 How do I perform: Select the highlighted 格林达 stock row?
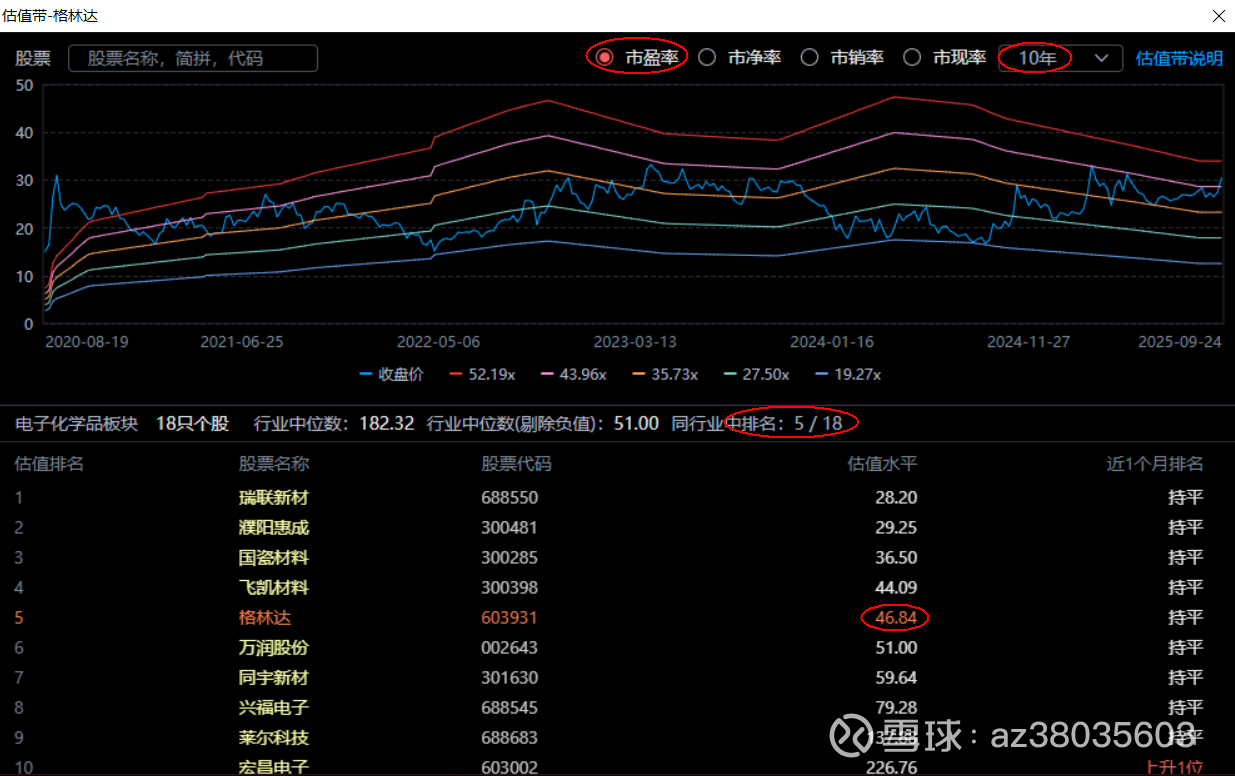coord(265,618)
